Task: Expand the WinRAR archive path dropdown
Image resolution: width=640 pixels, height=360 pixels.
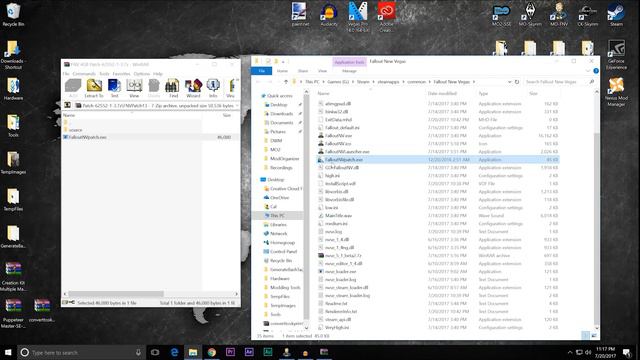Action: 237,105
